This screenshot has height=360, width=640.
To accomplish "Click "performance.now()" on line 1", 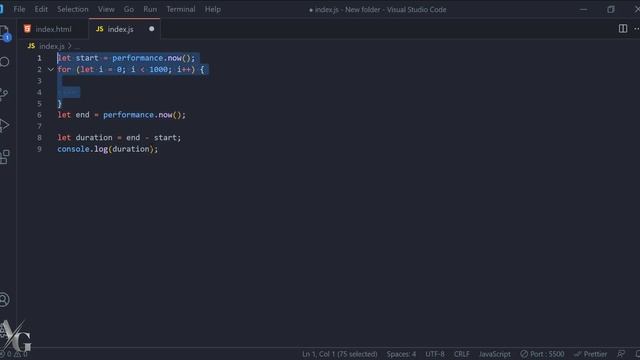I will [151, 58].
